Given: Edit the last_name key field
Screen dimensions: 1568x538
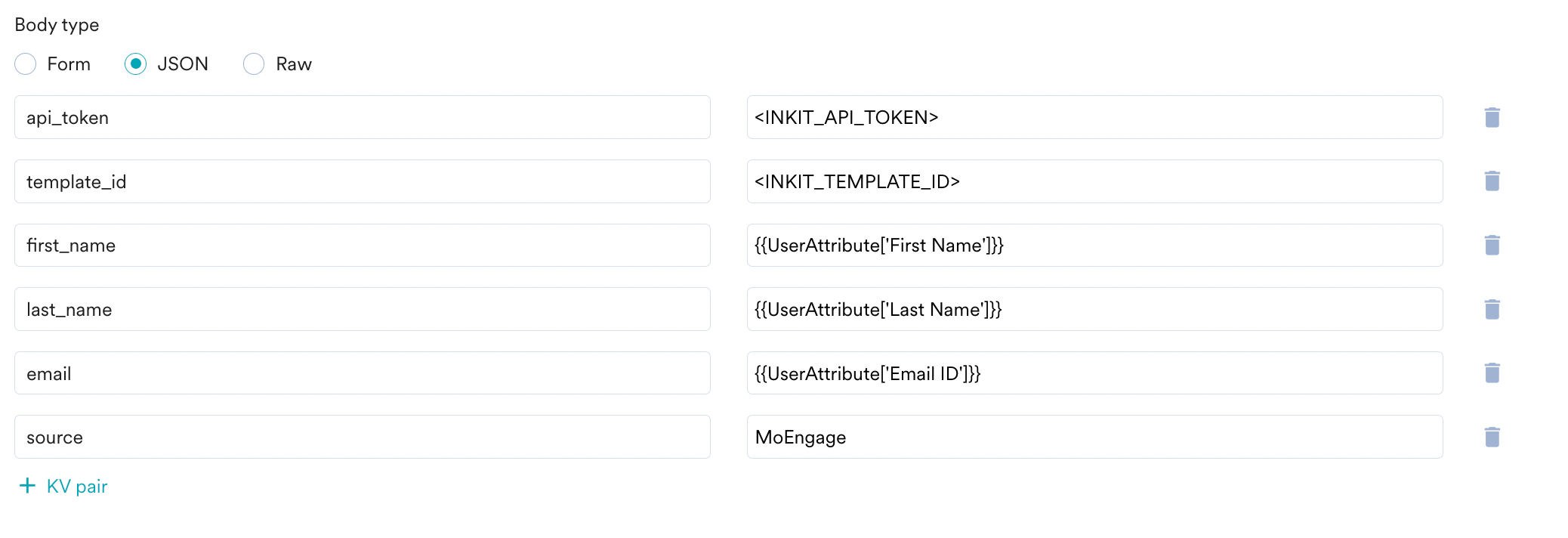Looking at the screenshot, I should pyautogui.click(x=363, y=309).
